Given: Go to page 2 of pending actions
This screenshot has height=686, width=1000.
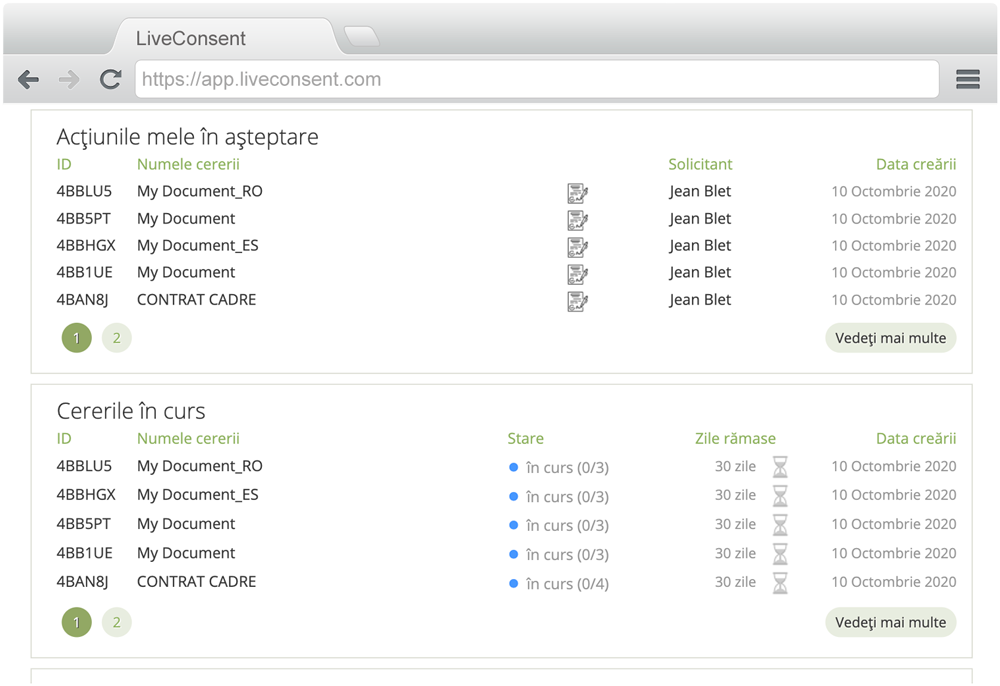Looking at the screenshot, I should point(116,338).
